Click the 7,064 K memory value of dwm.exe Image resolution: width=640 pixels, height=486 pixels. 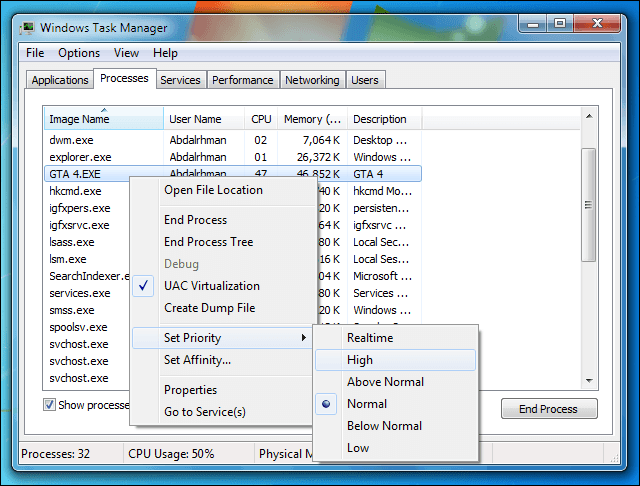pos(322,140)
